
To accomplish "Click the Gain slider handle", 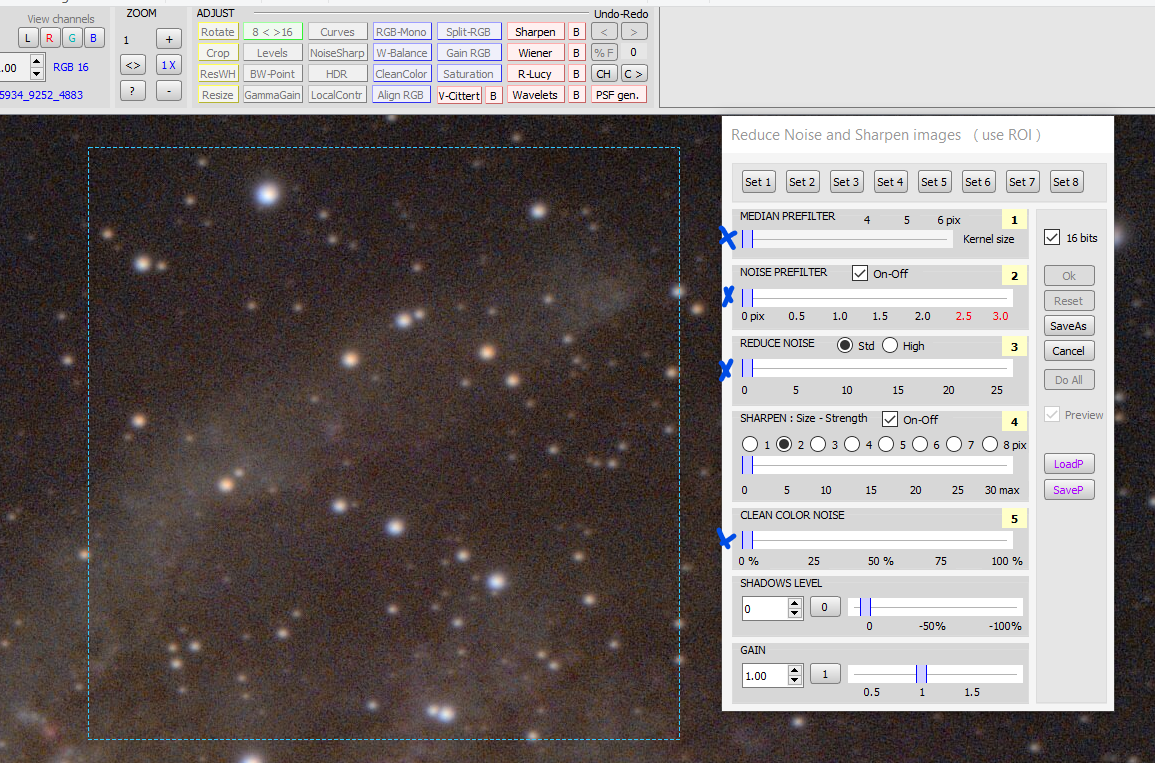I will point(921,674).
